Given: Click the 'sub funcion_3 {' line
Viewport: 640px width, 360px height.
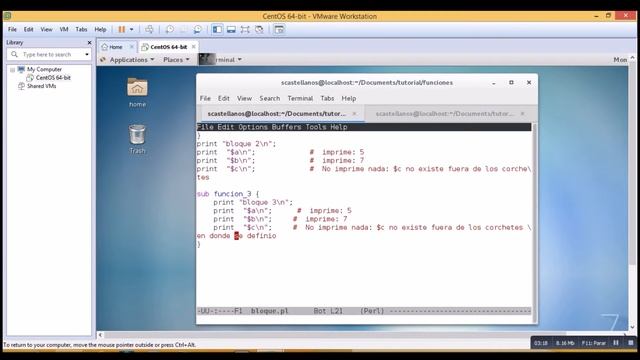Looking at the screenshot, I should point(228,194).
